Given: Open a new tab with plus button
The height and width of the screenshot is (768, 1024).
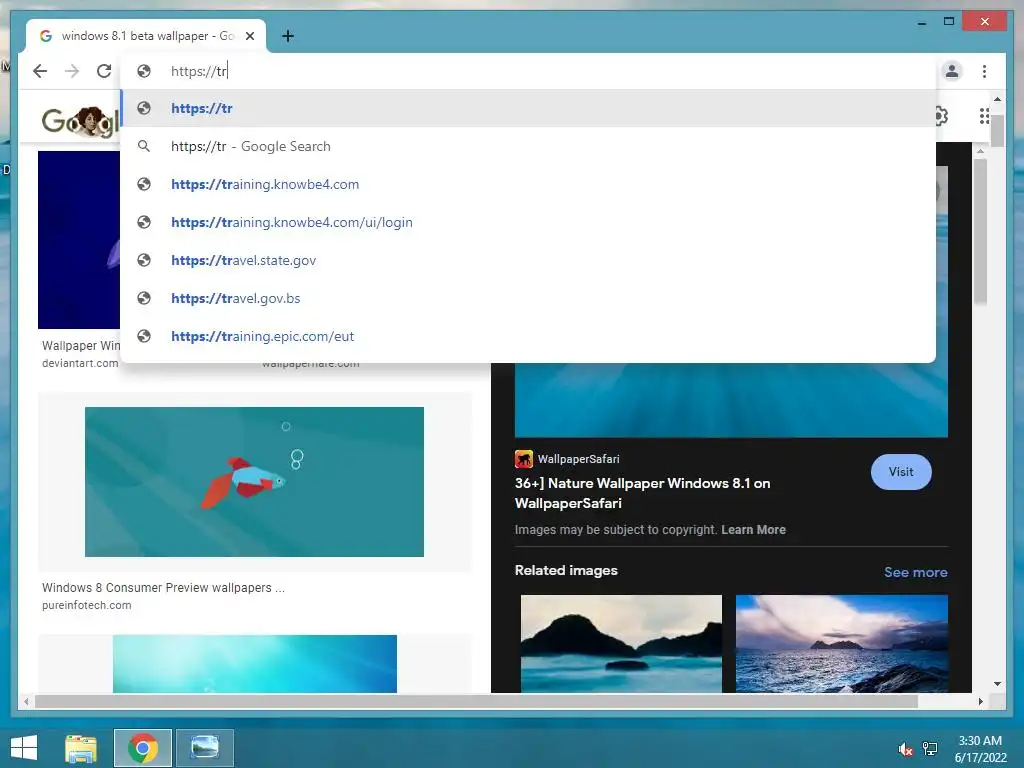Looking at the screenshot, I should [288, 36].
